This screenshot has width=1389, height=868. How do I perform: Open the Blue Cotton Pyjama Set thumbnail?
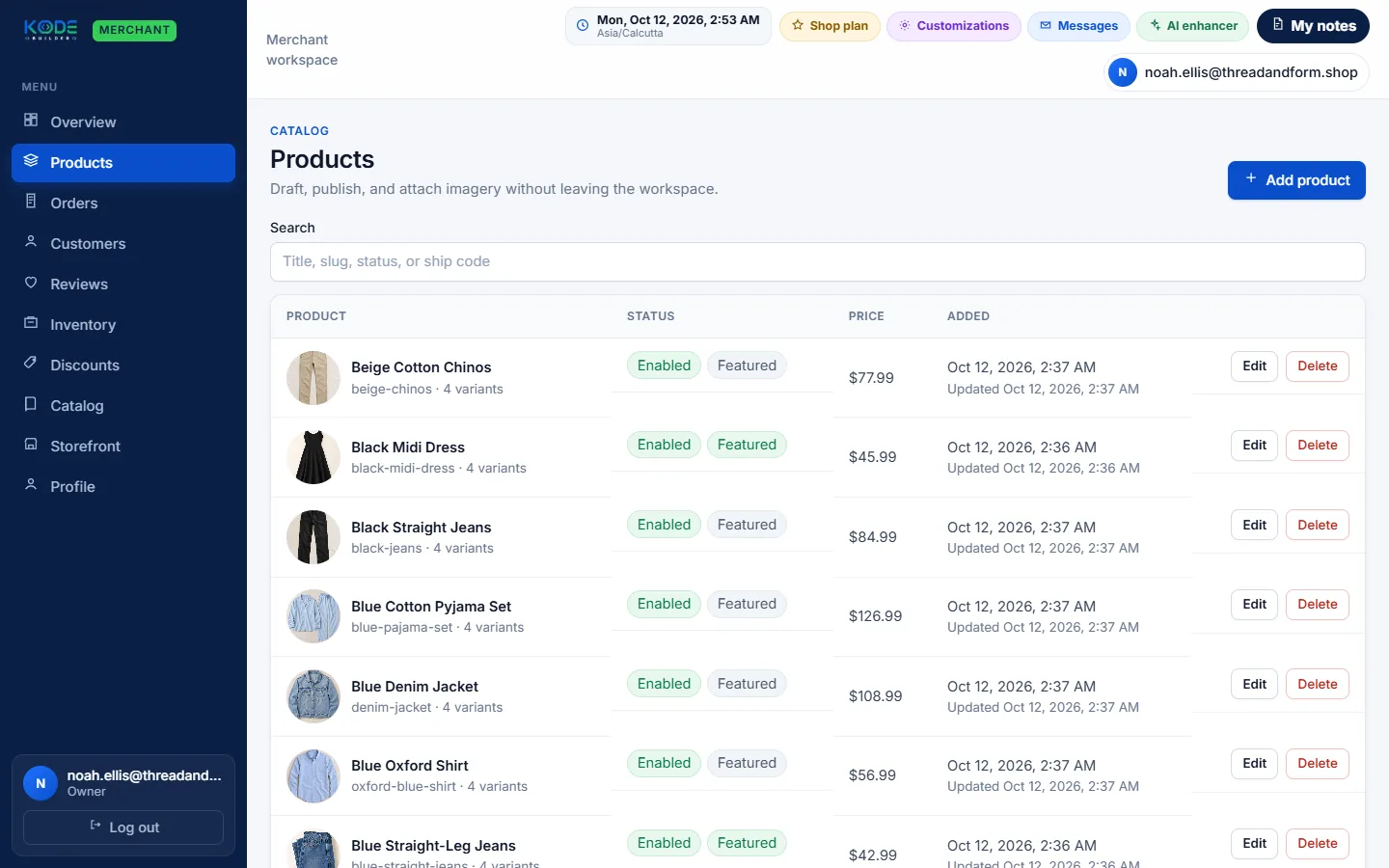pyautogui.click(x=313, y=616)
